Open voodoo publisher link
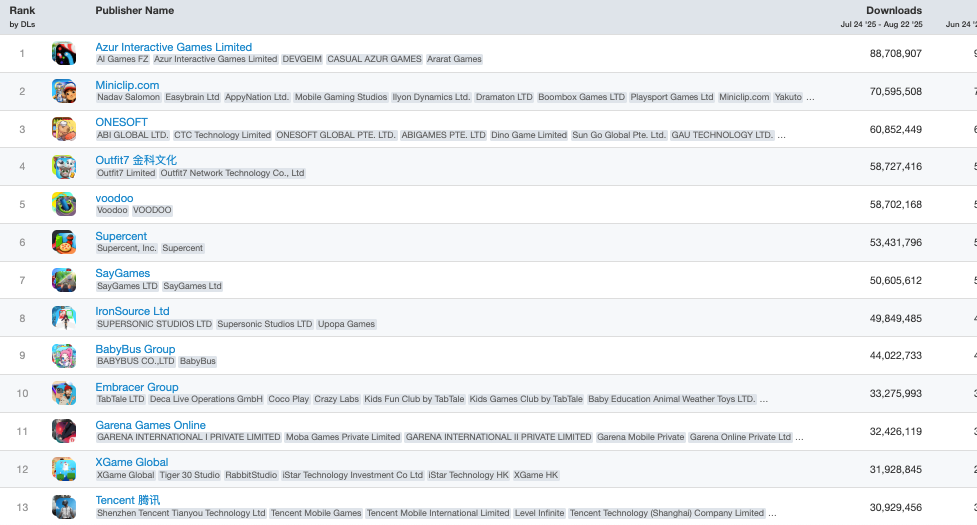This screenshot has width=977, height=525. [114, 198]
